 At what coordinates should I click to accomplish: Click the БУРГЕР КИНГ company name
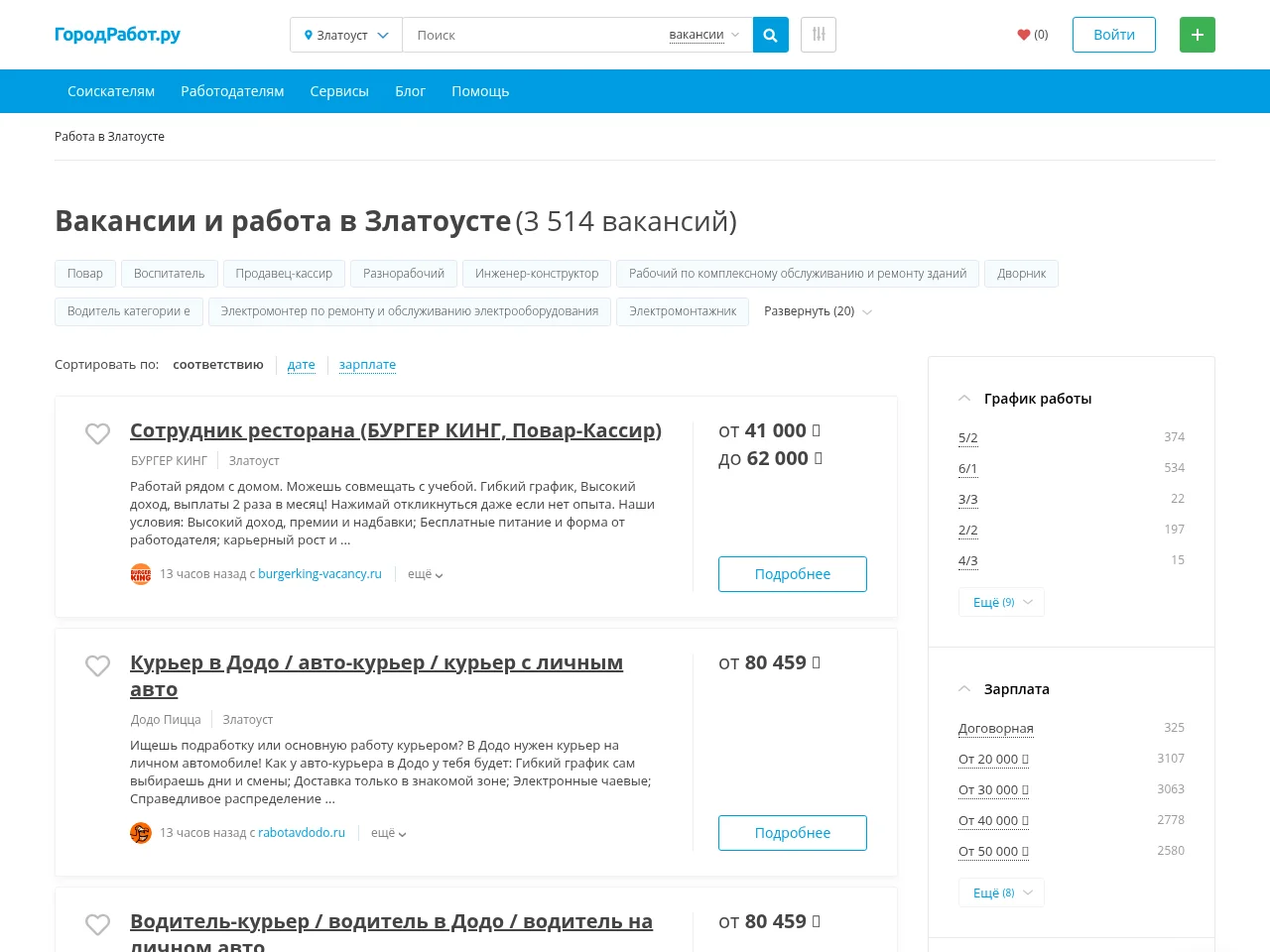(x=170, y=461)
